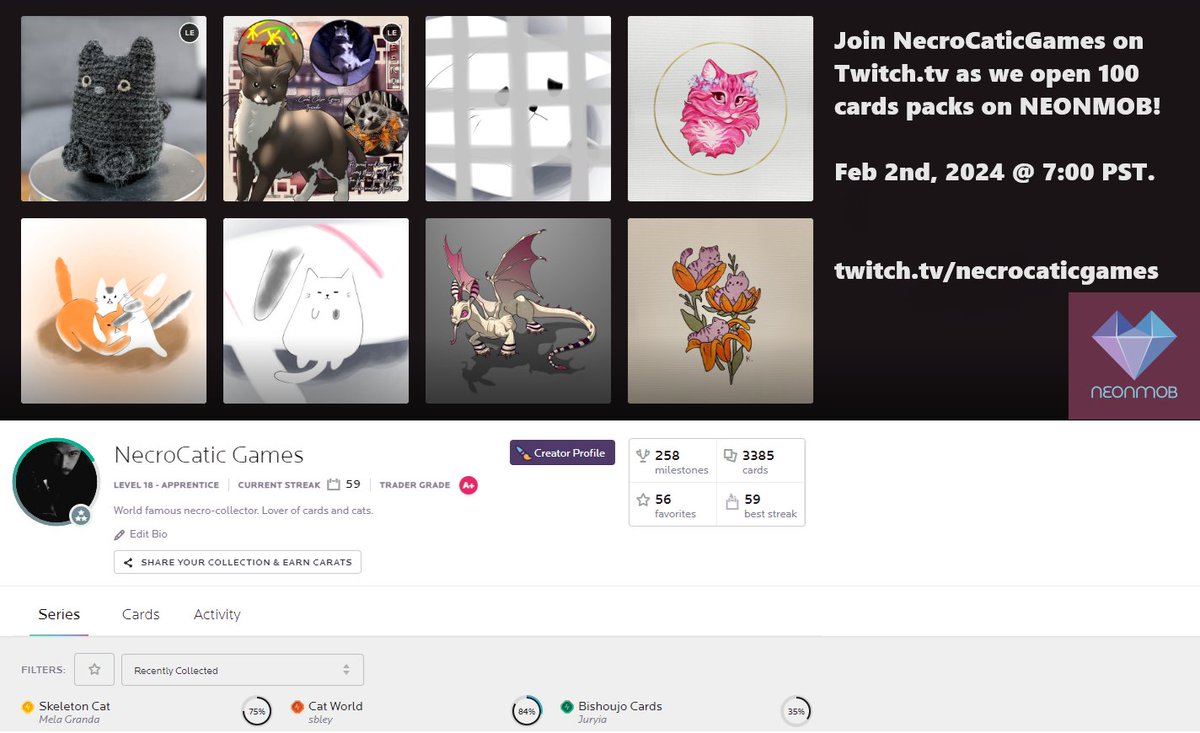Switch to the Activity tab

click(217, 614)
